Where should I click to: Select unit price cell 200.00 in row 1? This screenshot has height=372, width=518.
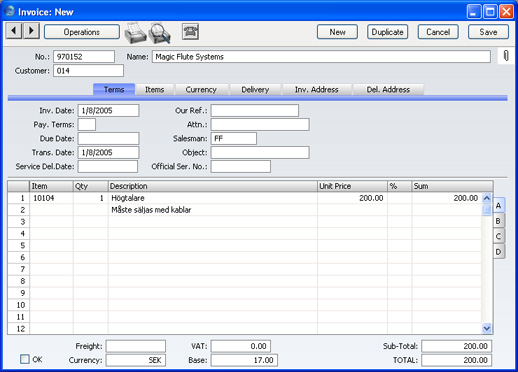pyautogui.click(x=352, y=198)
